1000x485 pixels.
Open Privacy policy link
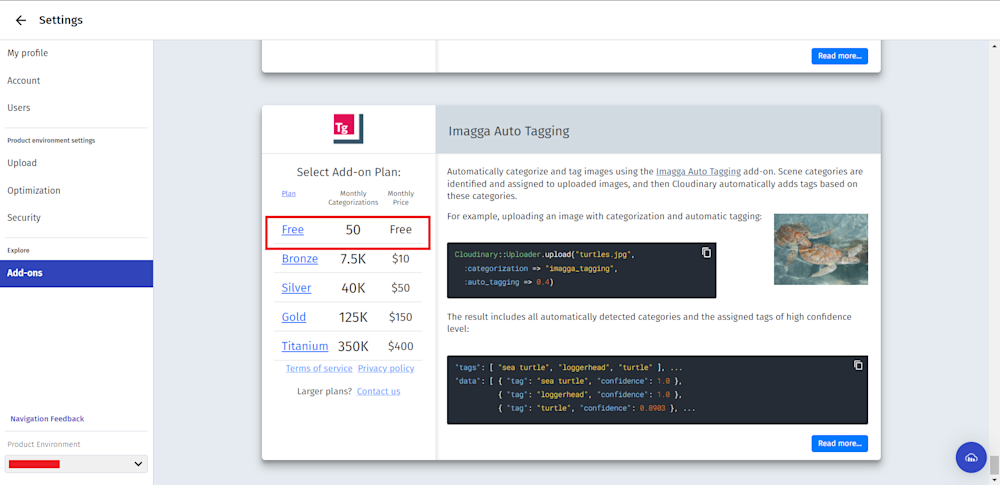click(386, 368)
